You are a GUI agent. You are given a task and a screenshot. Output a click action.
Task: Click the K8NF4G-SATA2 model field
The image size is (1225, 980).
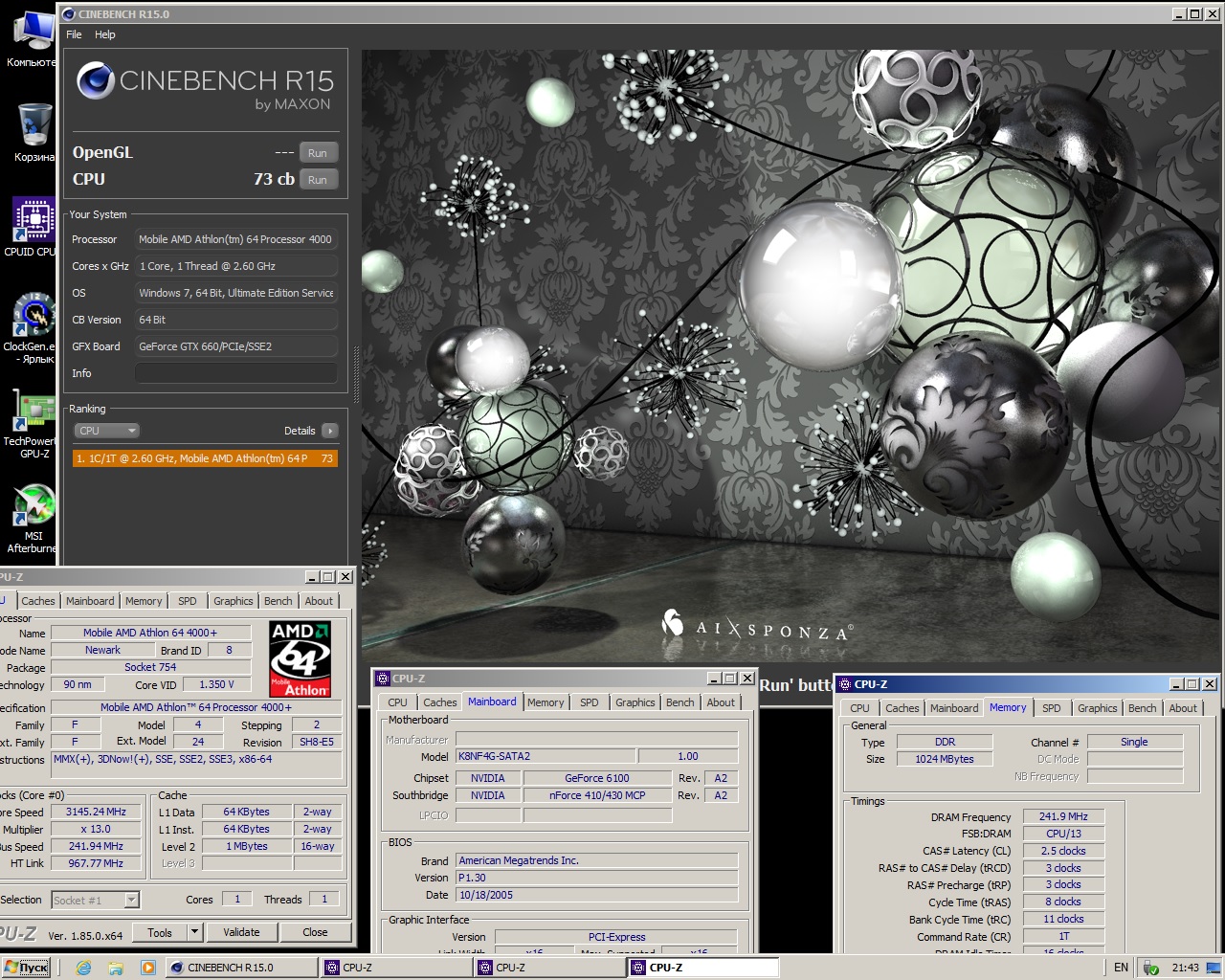point(545,756)
